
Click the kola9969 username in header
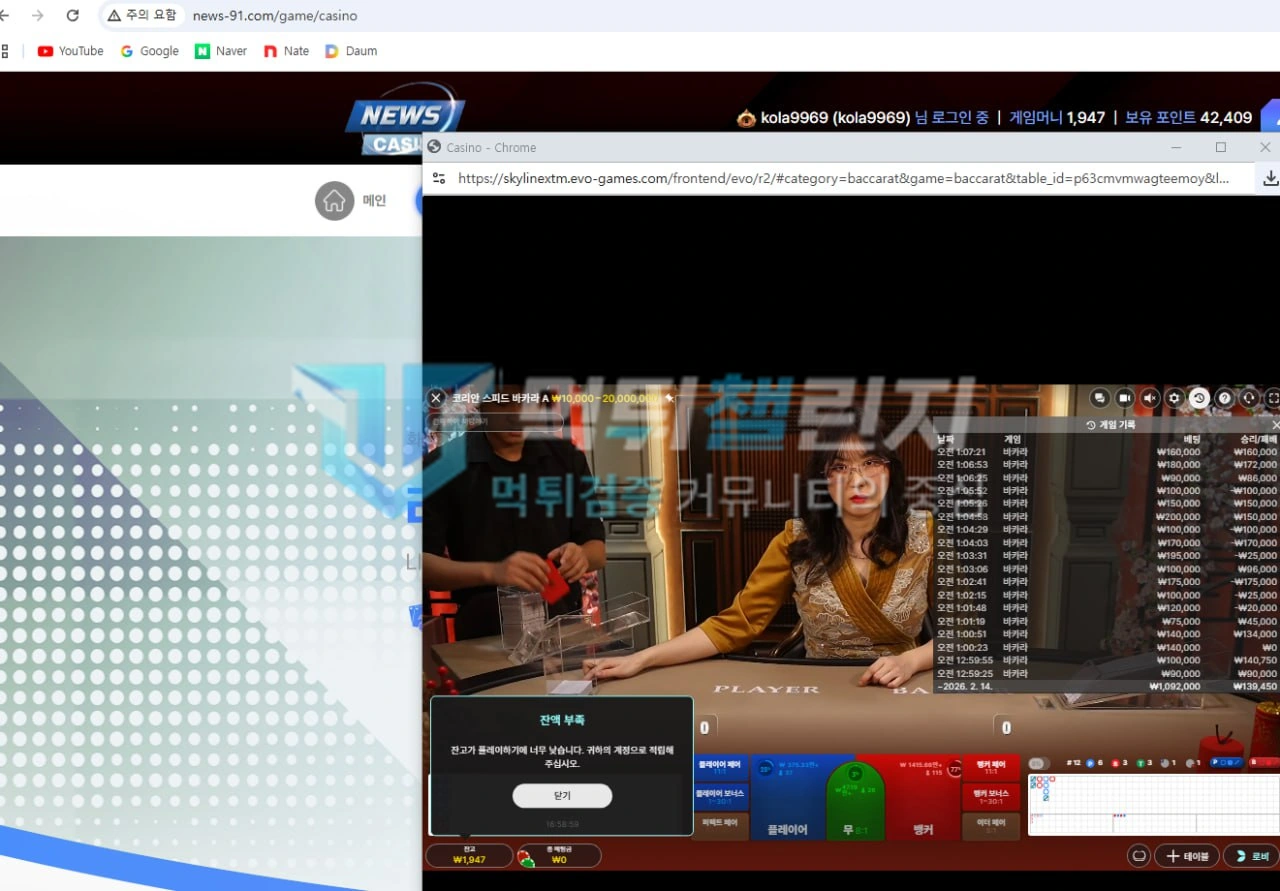(x=835, y=118)
